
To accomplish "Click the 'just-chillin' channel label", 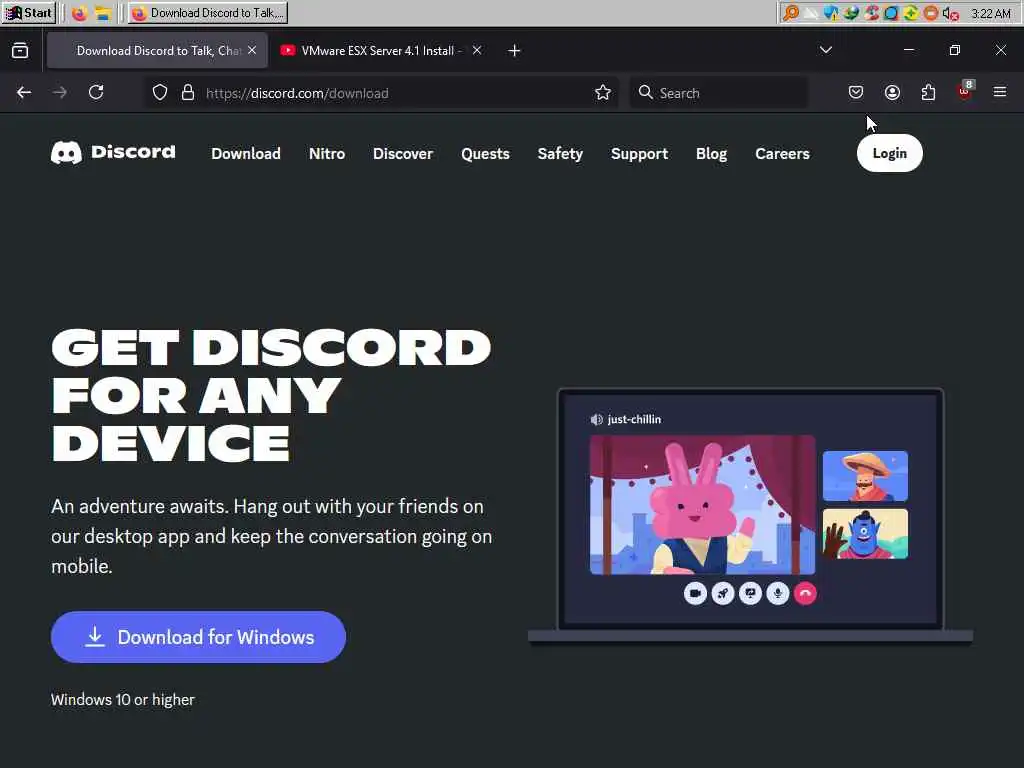I will click(634, 419).
